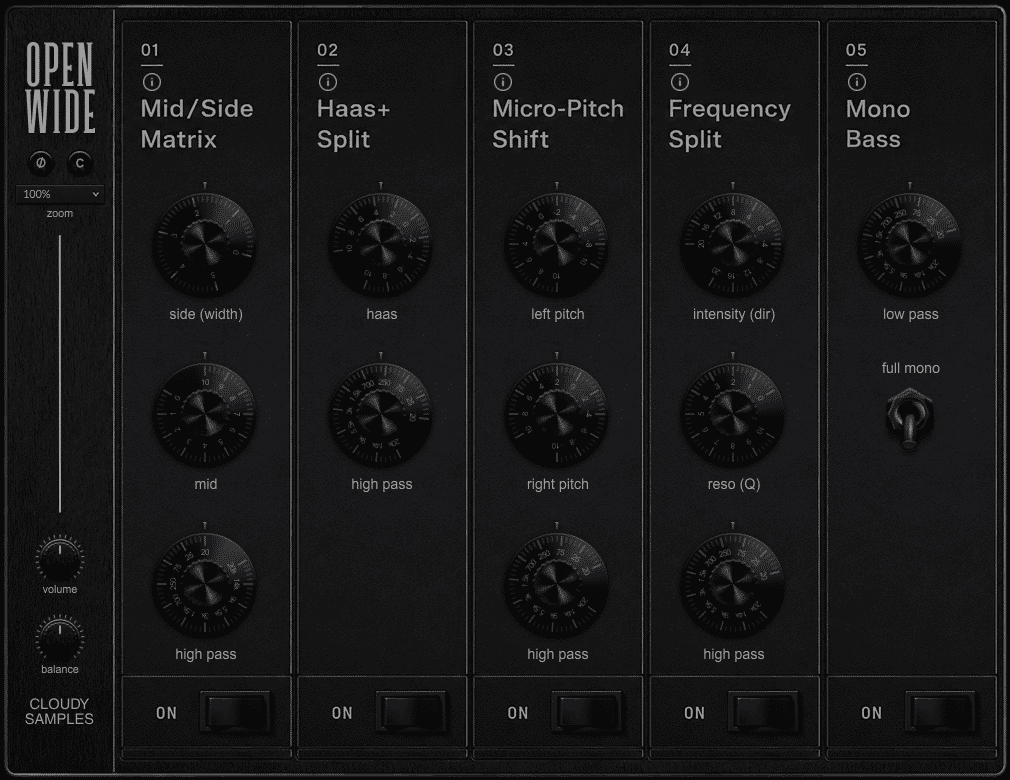Click the 'full mono' label
The height and width of the screenshot is (780, 1010).
coord(910,368)
